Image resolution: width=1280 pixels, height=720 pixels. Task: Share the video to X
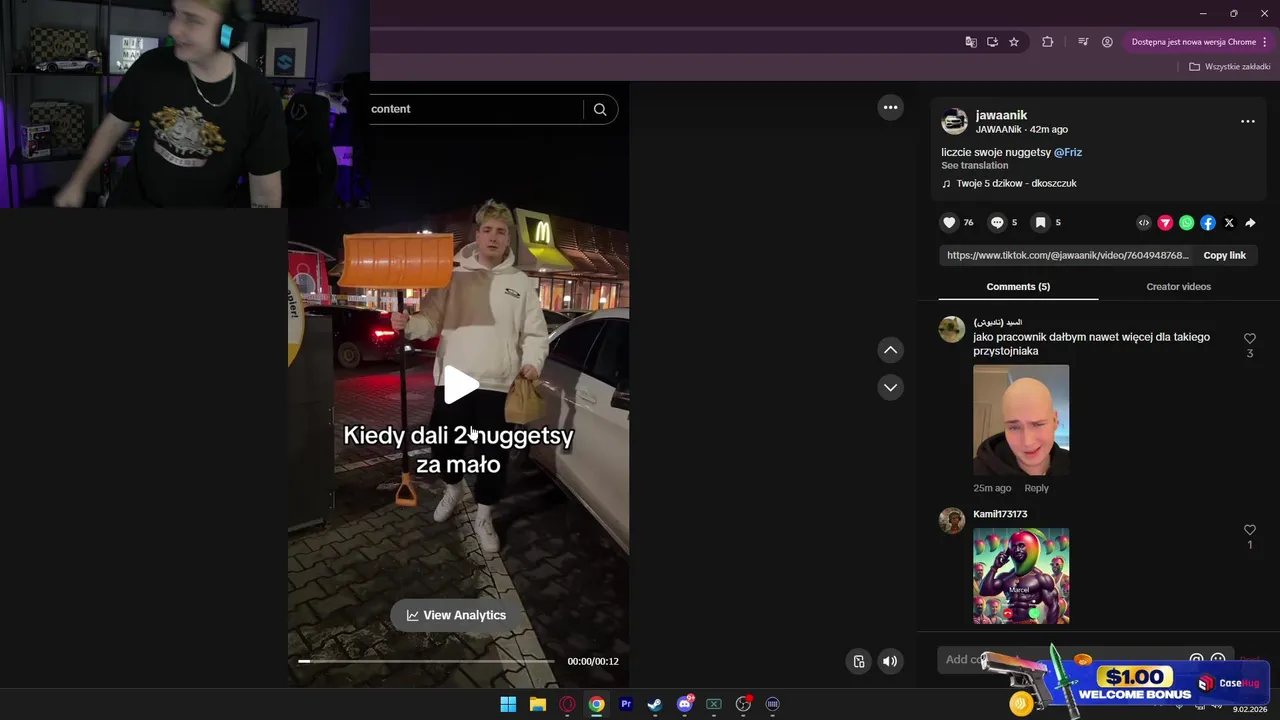tap(1229, 223)
